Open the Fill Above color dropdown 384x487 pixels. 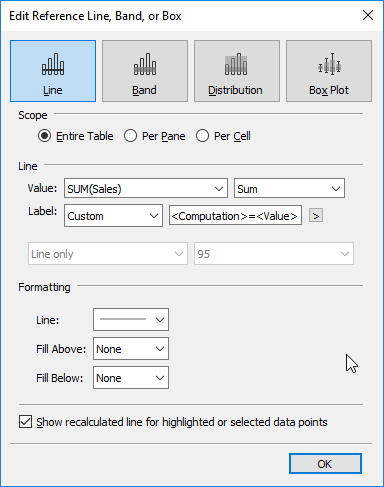click(x=131, y=349)
